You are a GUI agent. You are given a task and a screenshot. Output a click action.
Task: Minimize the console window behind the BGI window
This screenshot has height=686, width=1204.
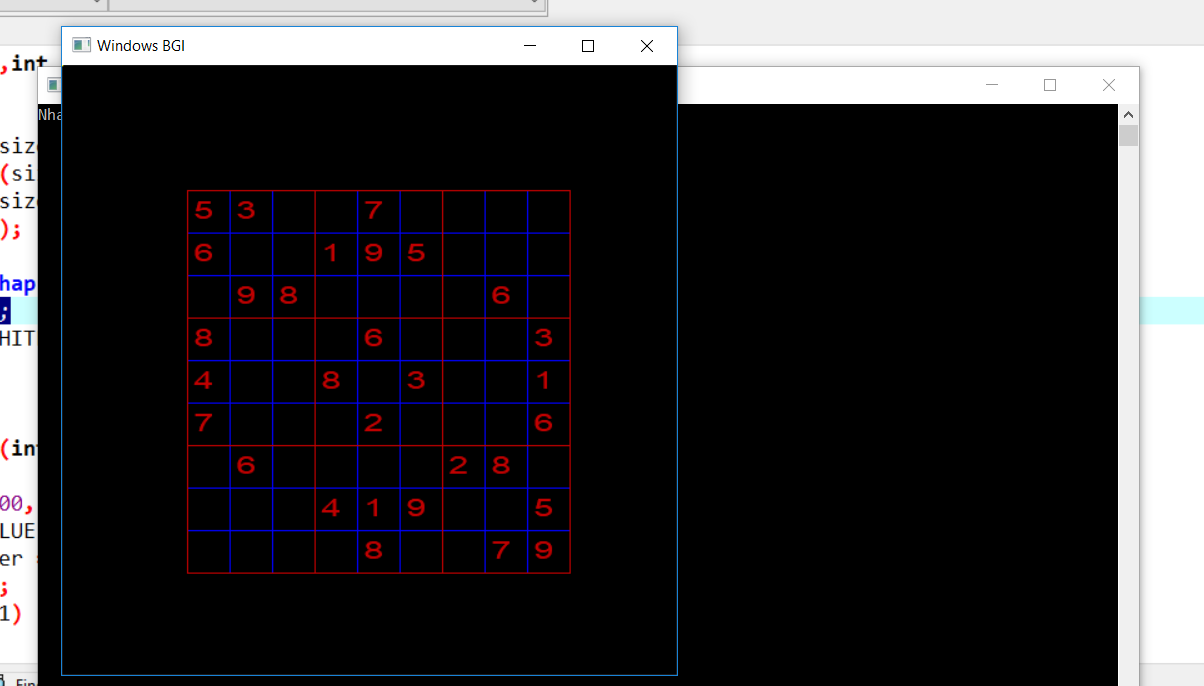tap(992, 85)
